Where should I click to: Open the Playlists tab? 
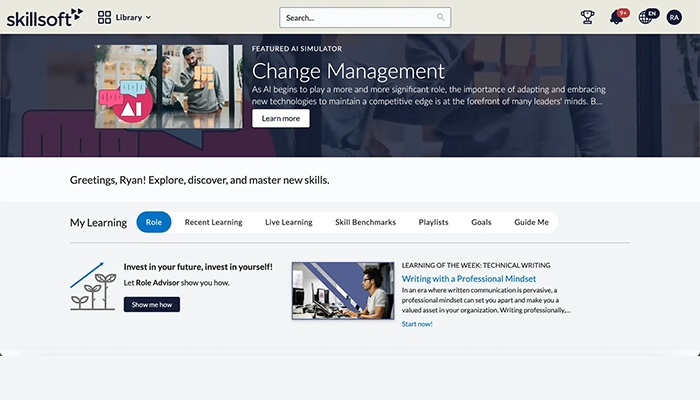[433, 222]
